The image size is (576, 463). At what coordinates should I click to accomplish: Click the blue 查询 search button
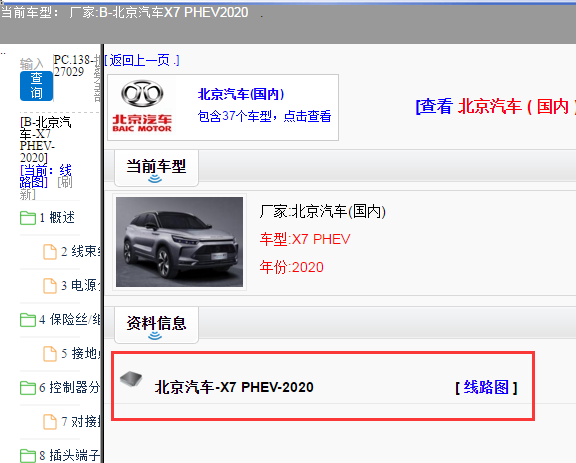[x=36, y=86]
